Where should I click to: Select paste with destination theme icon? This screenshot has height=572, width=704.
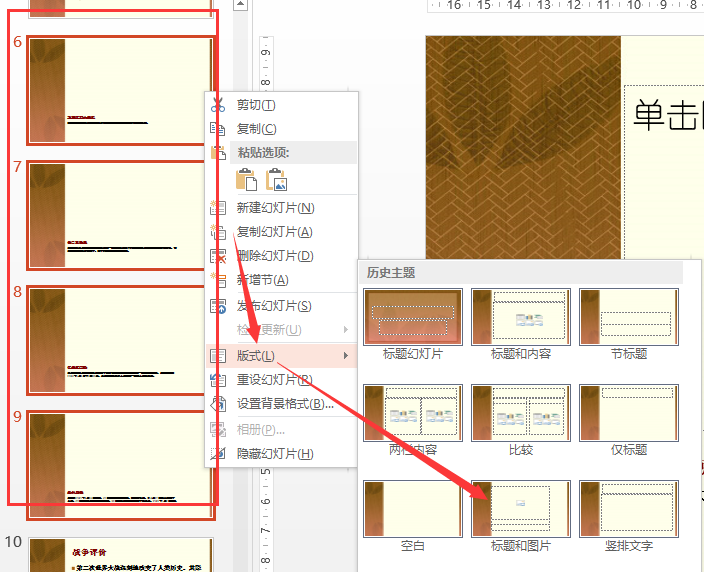(x=246, y=179)
